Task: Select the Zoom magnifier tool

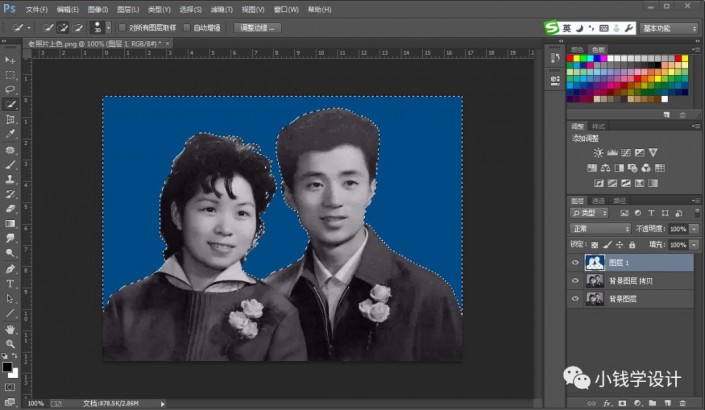Action: click(x=10, y=343)
